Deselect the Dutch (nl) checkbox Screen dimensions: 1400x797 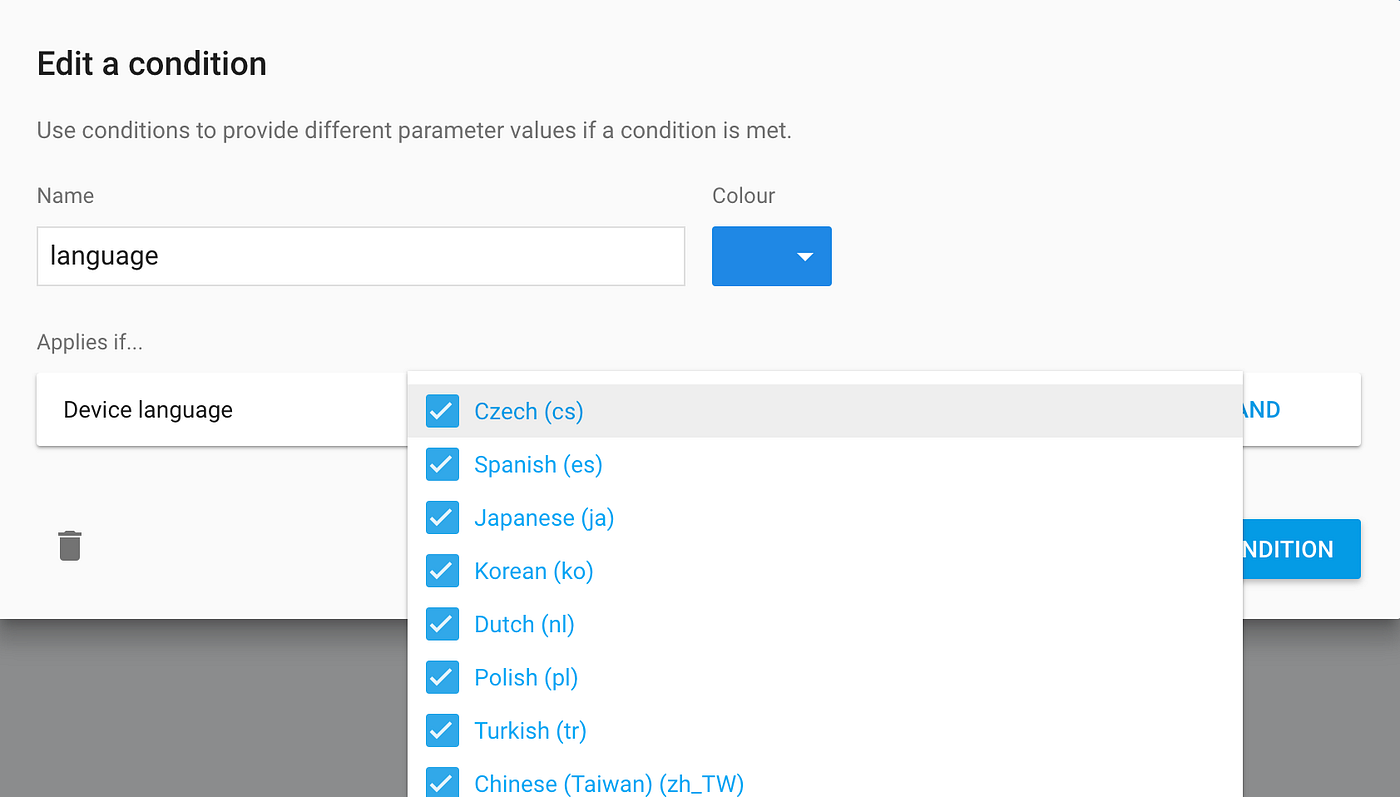tap(442, 624)
